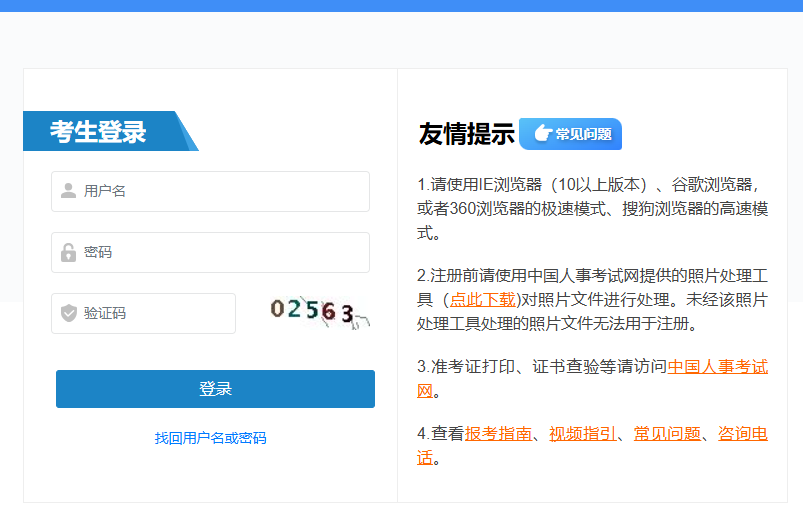The width and height of the screenshot is (803, 522).
Task: Click the 验证码 captcha input field
Action: coord(143,313)
